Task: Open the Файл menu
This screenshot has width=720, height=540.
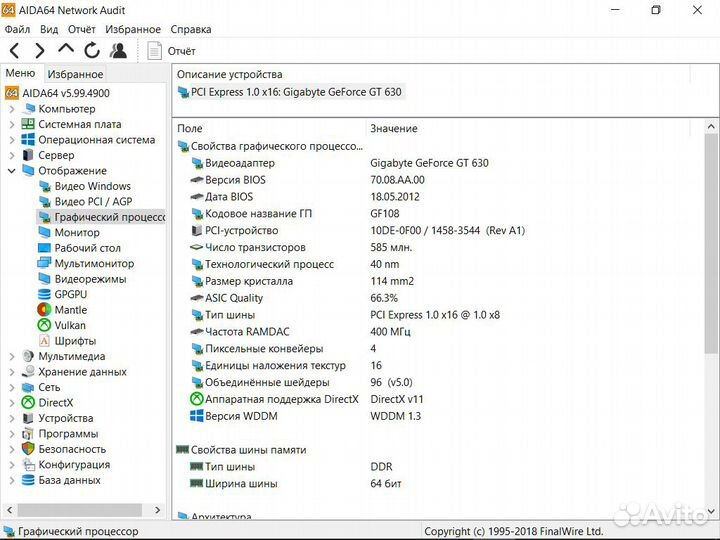Action: [x=17, y=29]
